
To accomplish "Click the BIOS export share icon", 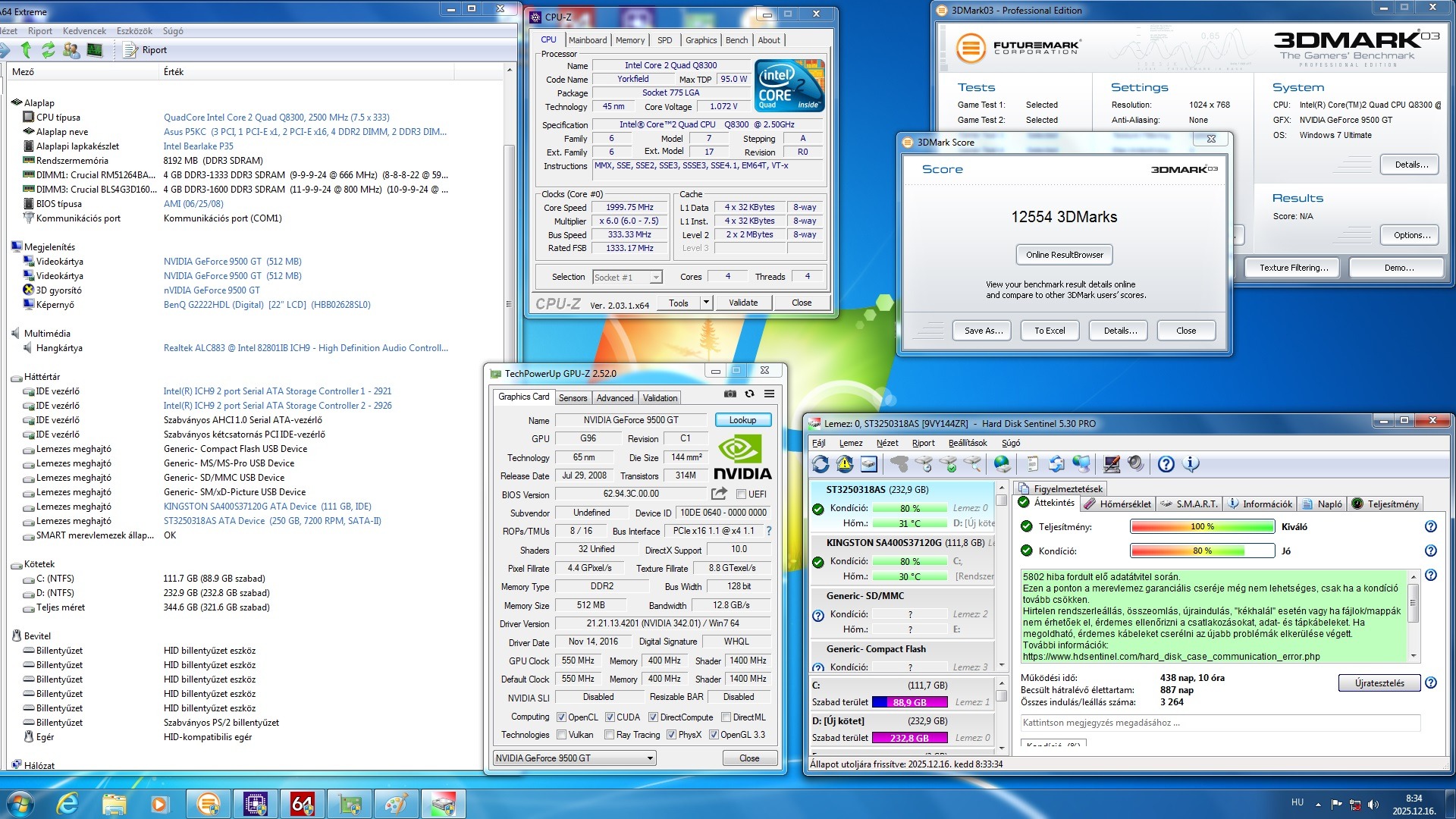I will pos(718,494).
